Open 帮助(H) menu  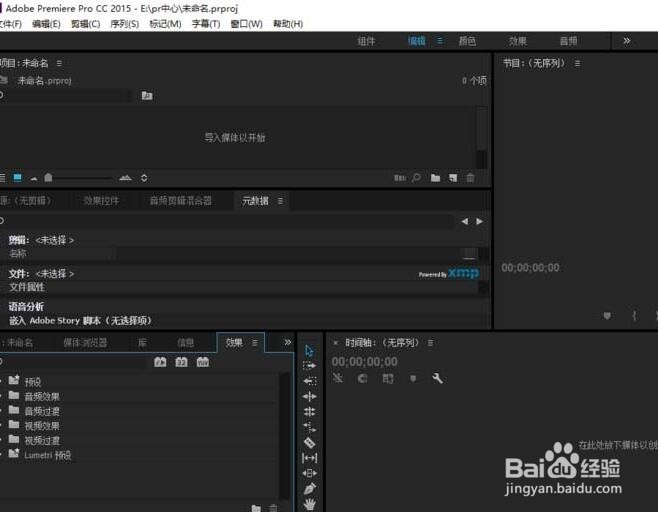point(288,24)
